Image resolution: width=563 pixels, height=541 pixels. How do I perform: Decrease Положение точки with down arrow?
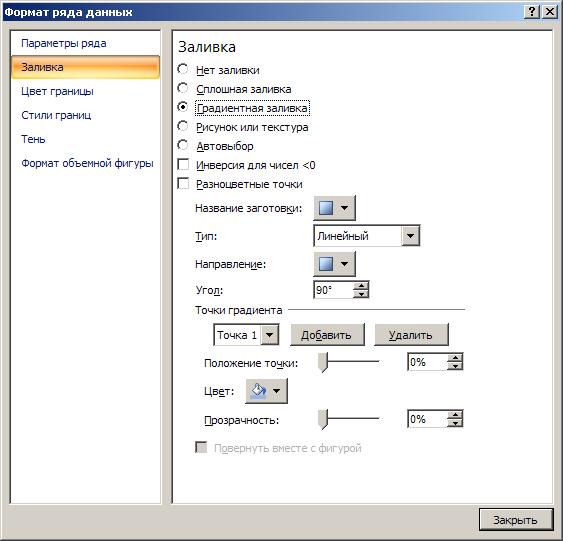(455, 367)
